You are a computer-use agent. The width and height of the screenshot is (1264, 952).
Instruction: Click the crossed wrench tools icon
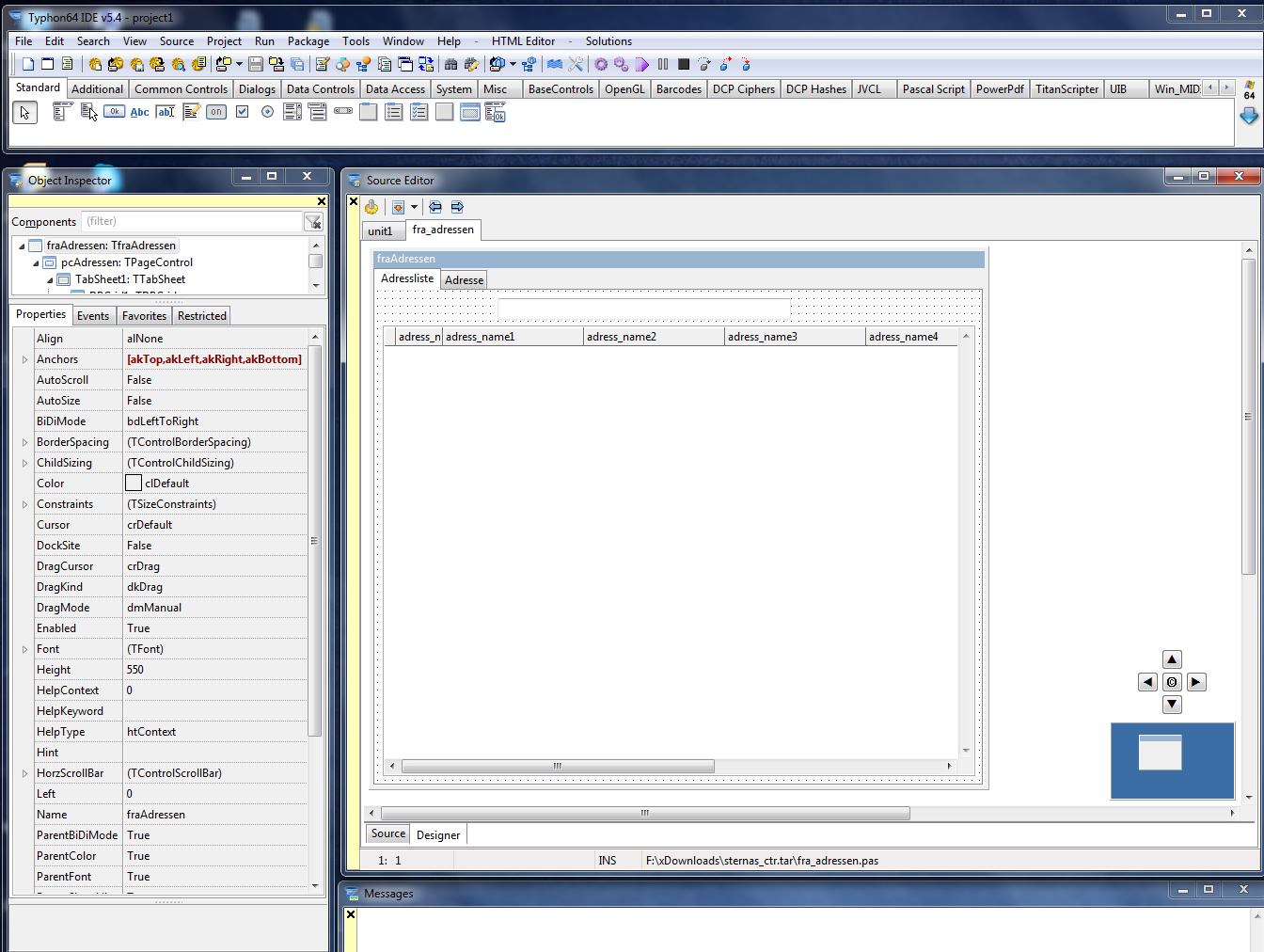[x=576, y=64]
